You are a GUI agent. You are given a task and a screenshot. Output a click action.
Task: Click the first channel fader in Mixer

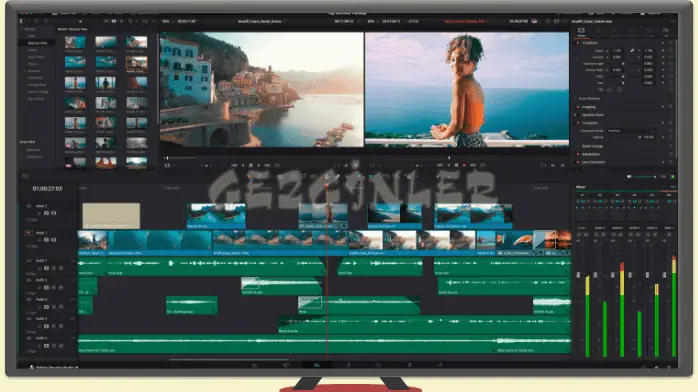[578, 275]
